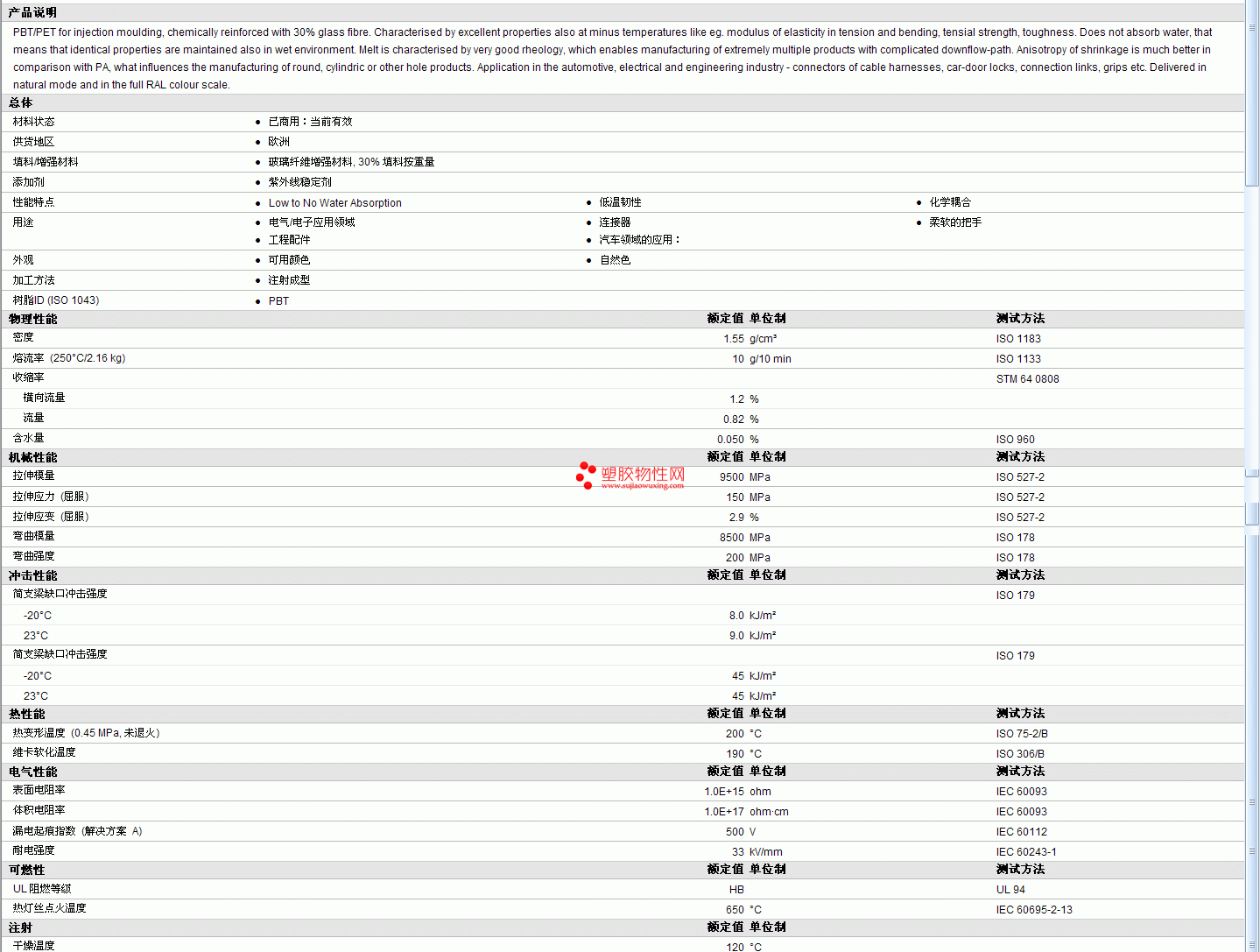This screenshot has width=1260, height=952.
Task: Click the 机械性能 section header
Action: 32,457
